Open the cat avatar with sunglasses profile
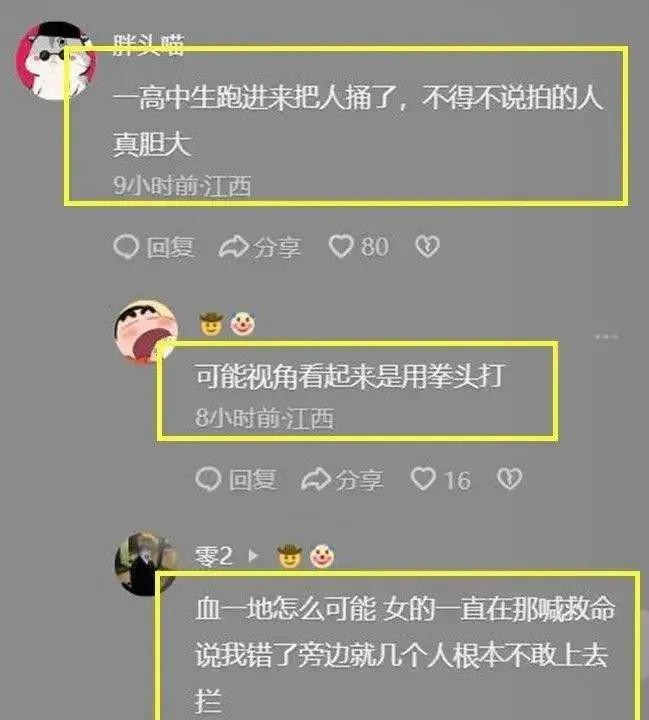 click(x=56, y=61)
